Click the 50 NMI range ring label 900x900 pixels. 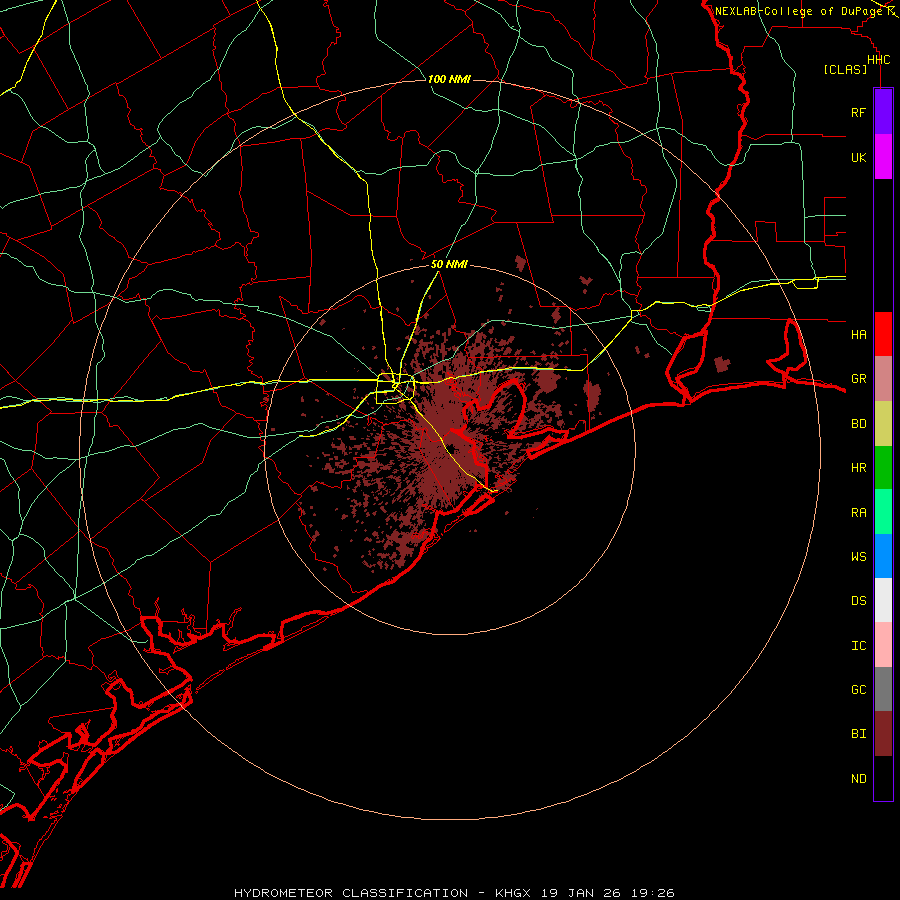pos(449,264)
